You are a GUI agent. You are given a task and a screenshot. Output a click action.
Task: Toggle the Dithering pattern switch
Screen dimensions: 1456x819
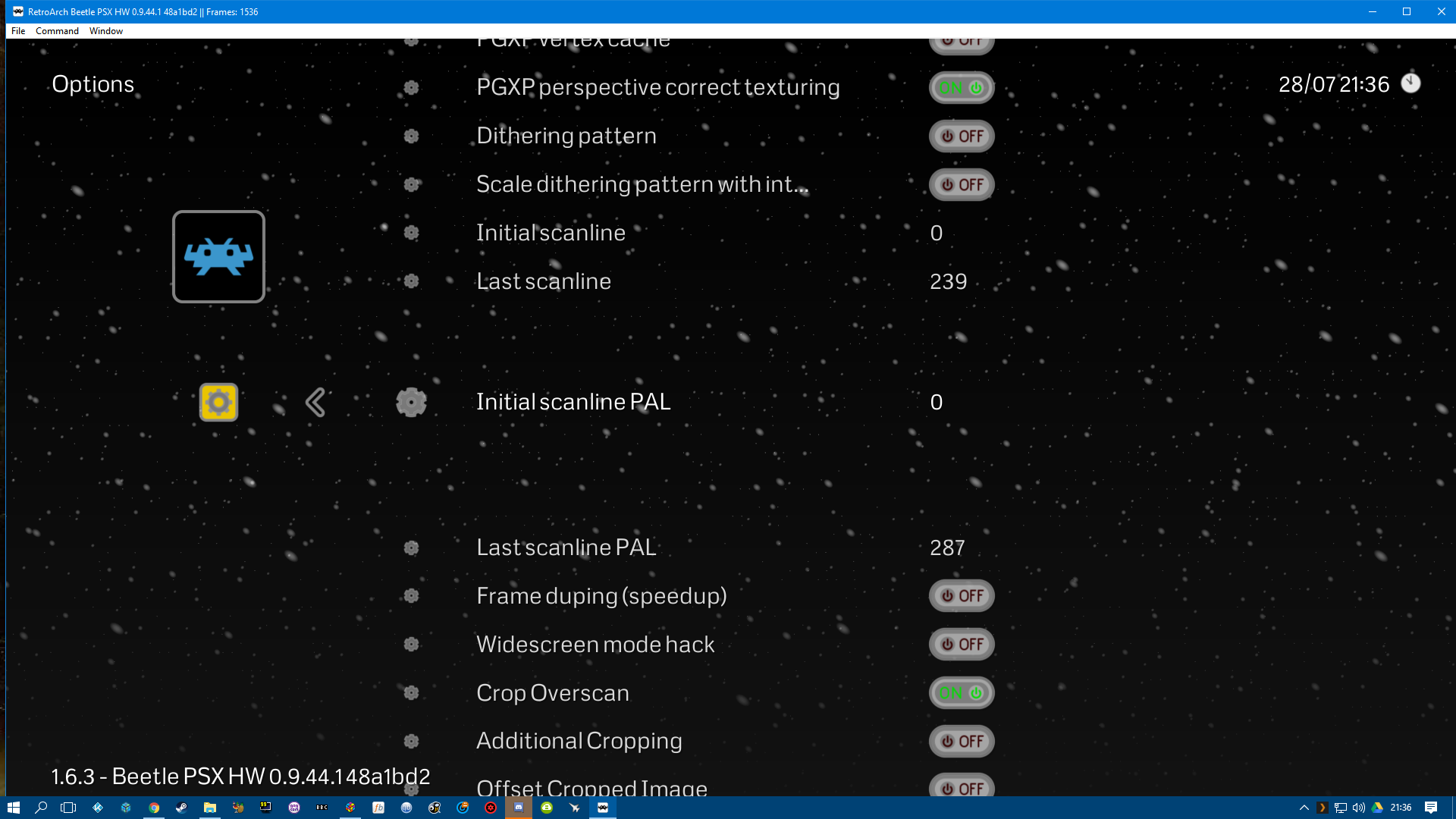point(962,136)
